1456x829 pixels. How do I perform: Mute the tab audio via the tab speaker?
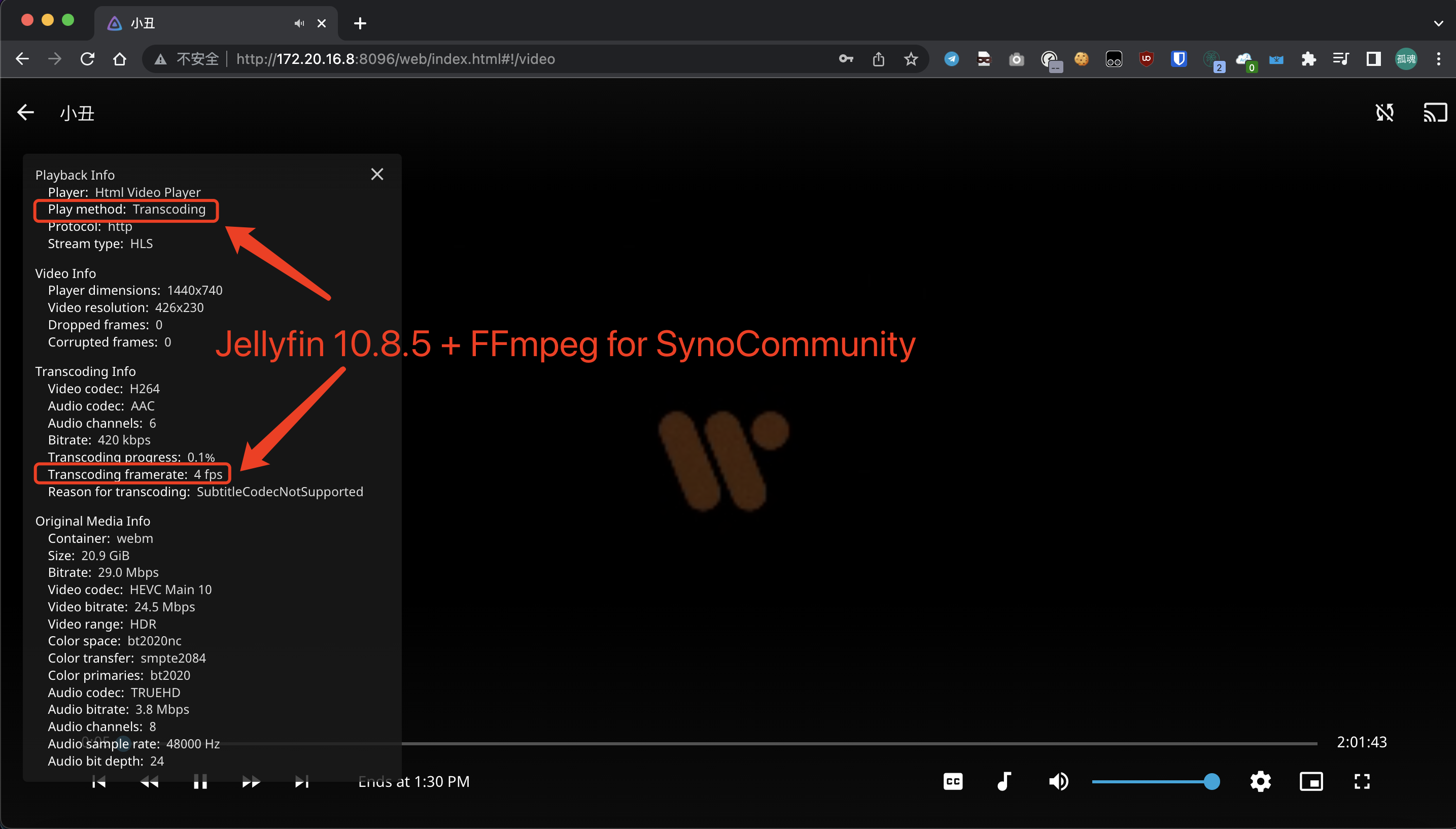[x=299, y=23]
